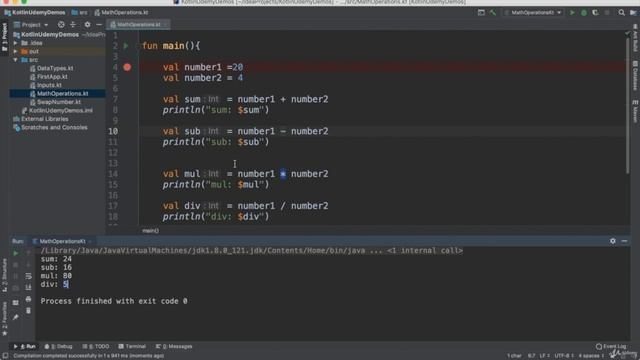Toggle breakpoint on line 4
The image size is (640, 360).
pyautogui.click(x=127, y=67)
